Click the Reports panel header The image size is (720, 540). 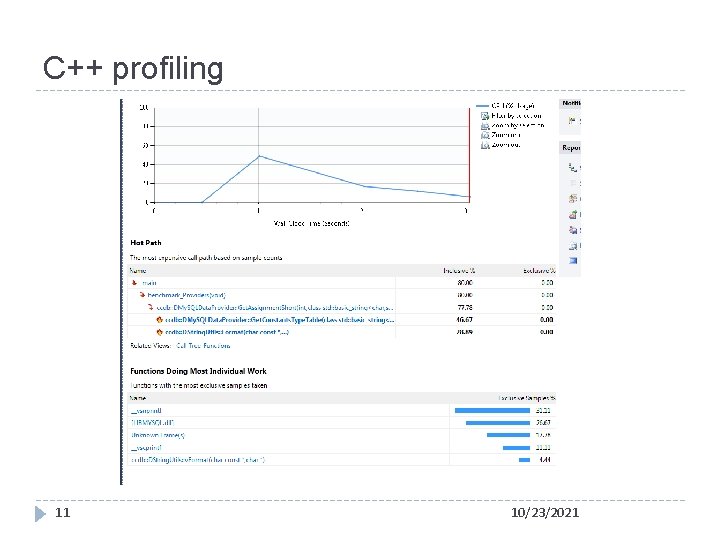pyautogui.click(x=570, y=148)
